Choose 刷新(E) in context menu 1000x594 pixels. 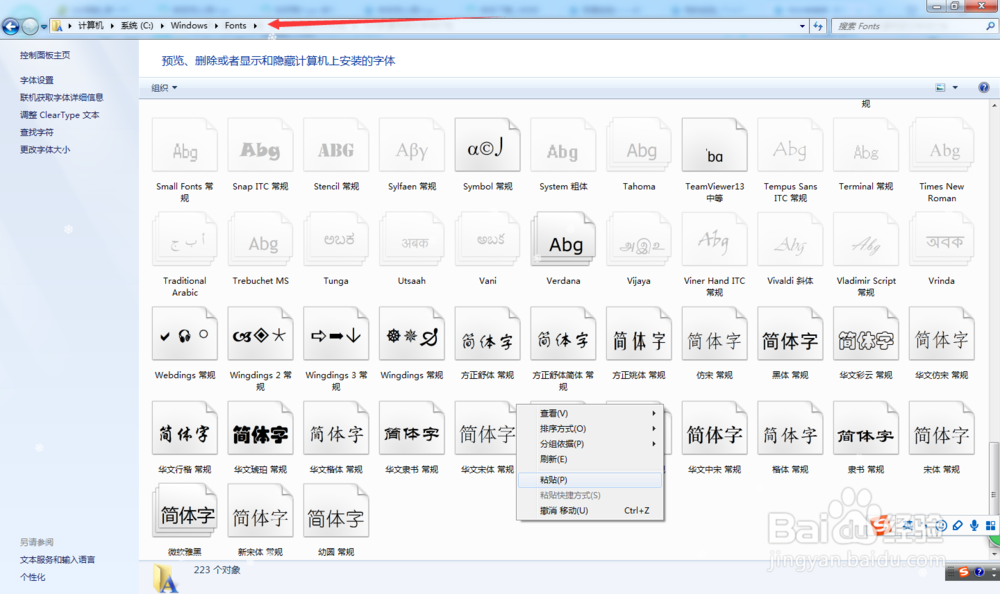[591, 459]
